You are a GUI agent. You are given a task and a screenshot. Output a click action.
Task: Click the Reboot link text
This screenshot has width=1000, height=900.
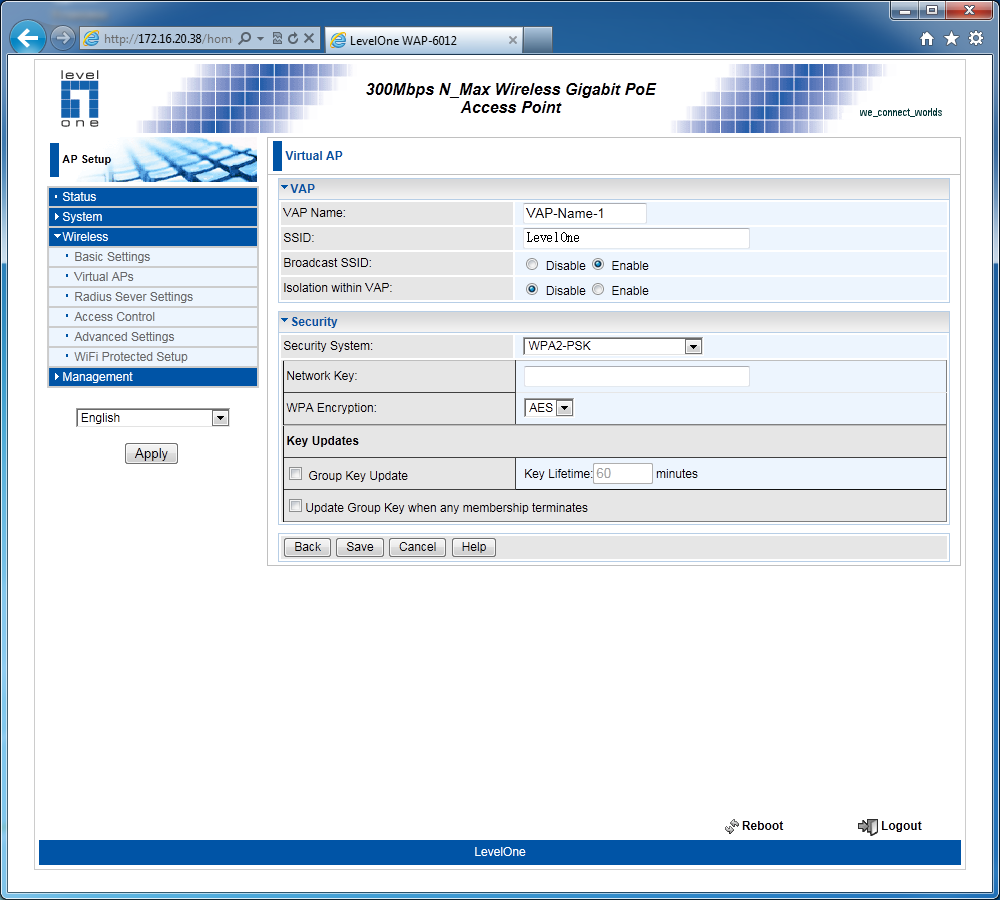click(762, 826)
